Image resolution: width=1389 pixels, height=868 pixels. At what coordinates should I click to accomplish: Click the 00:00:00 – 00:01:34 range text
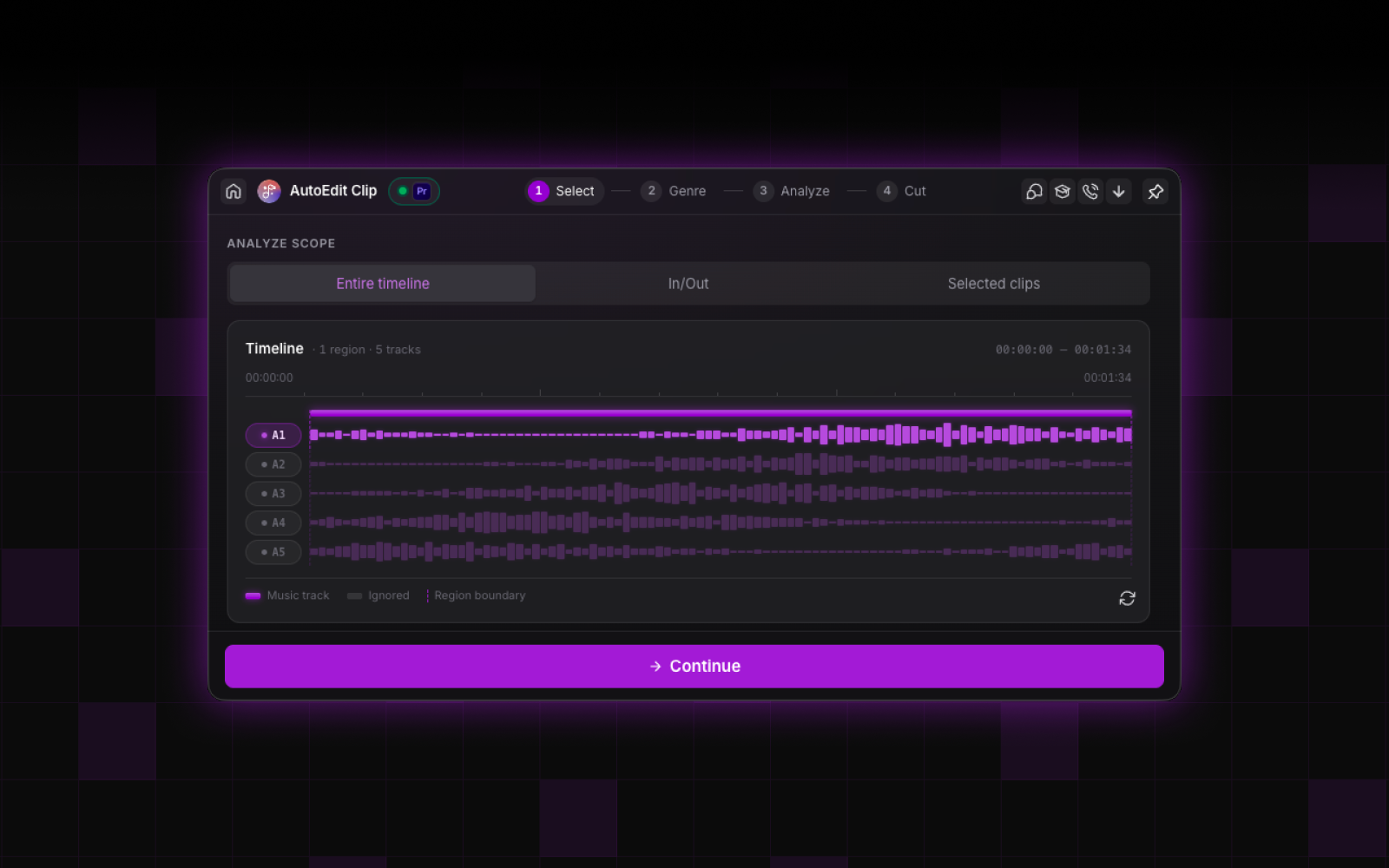coord(1063,350)
